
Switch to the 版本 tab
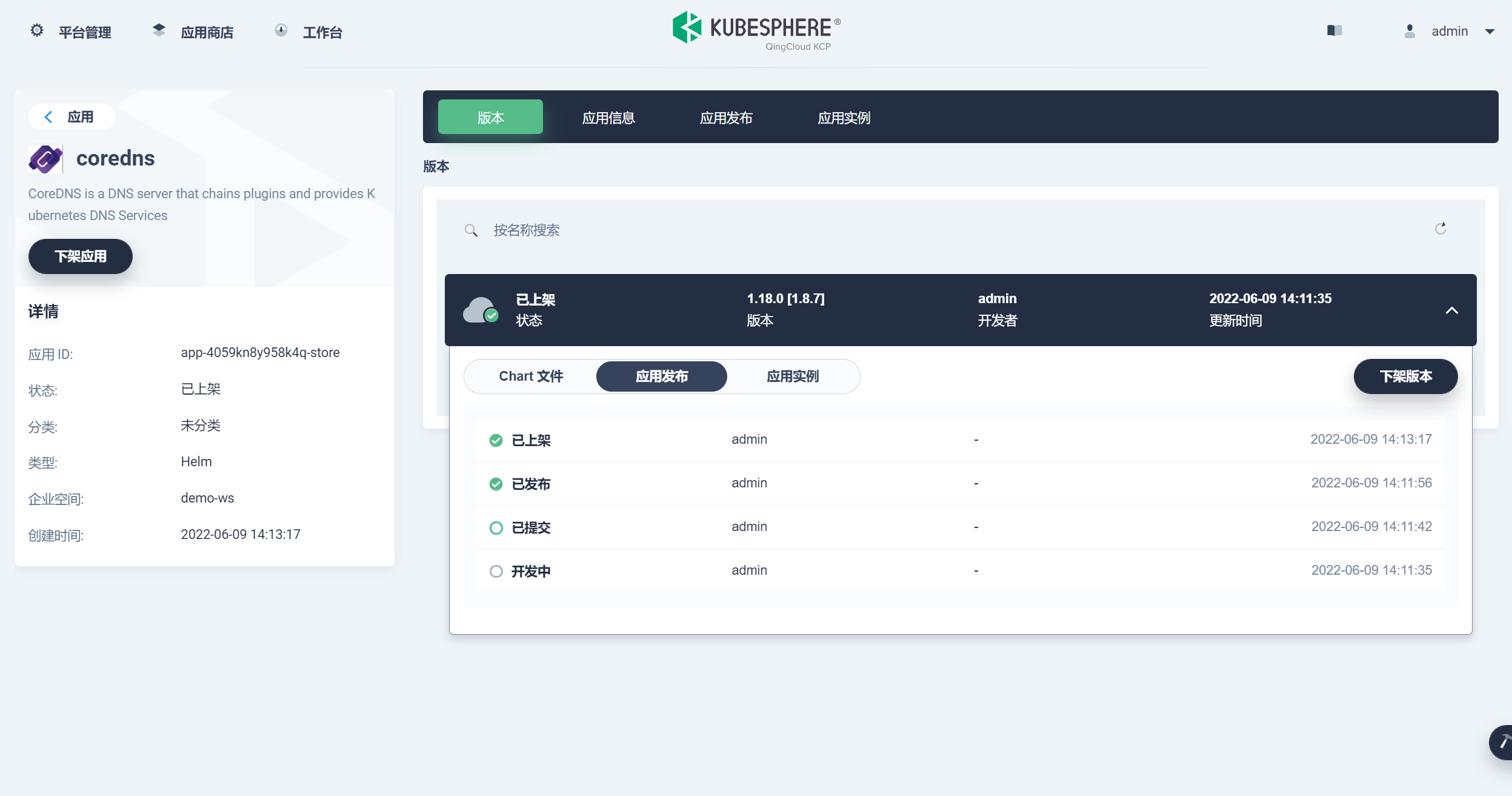[x=490, y=117]
